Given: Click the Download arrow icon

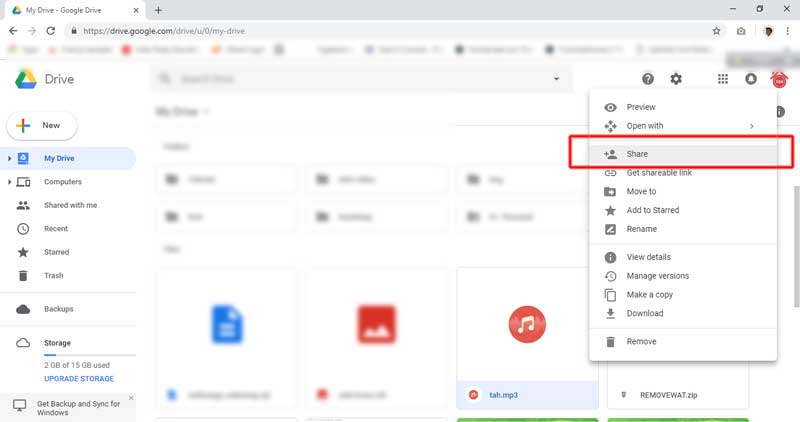Looking at the screenshot, I should [610, 313].
